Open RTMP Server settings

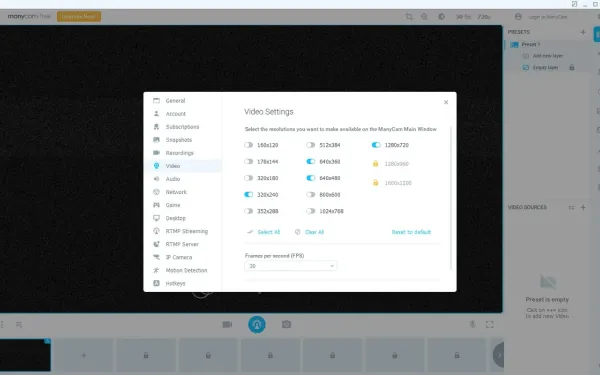[x=183, y=244]
